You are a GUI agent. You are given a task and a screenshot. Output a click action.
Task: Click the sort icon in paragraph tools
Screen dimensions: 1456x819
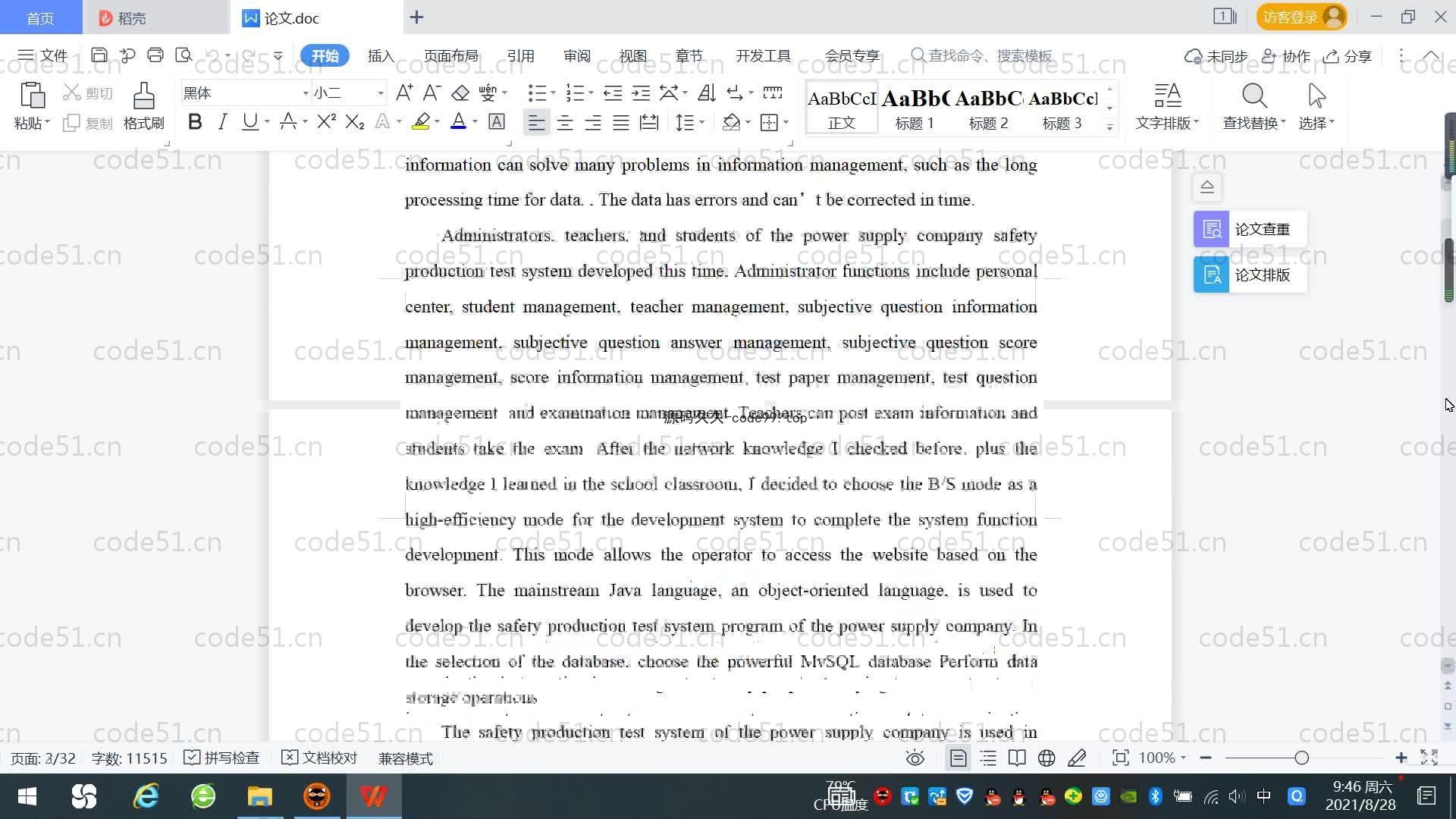[707, 93]
